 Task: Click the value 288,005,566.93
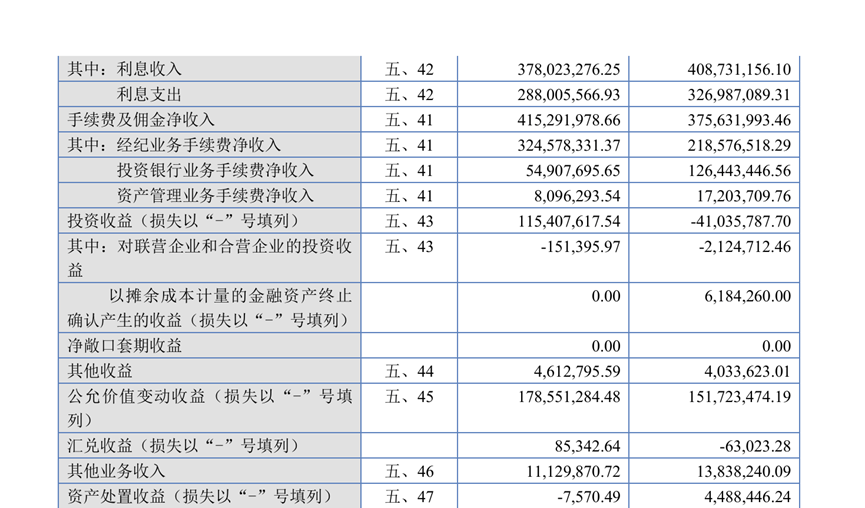pyautogui.click(x=568, y=95)
